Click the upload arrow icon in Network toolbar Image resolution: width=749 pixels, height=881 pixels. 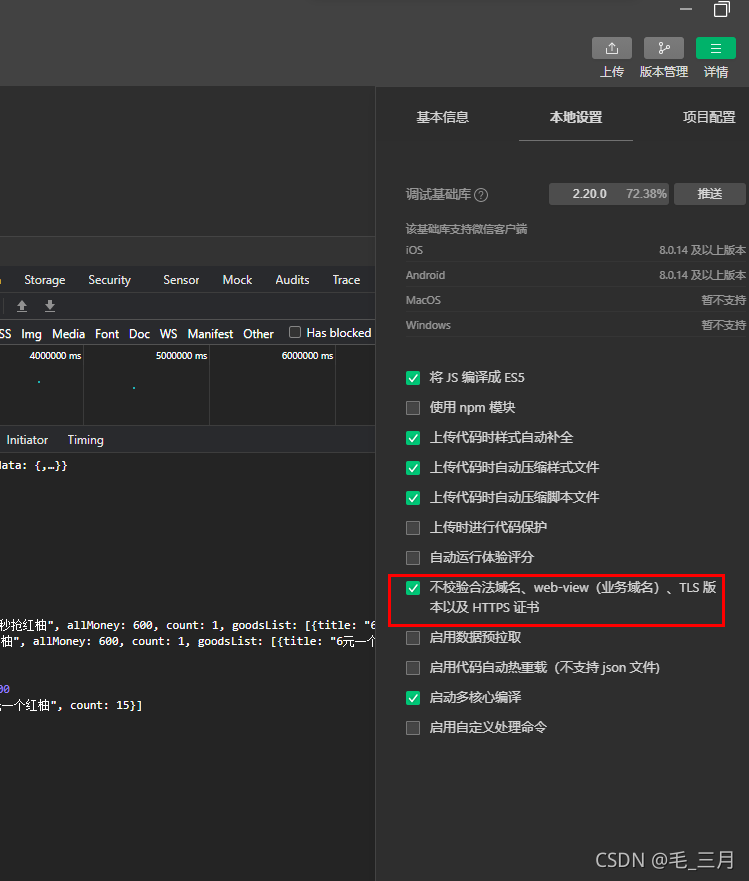coord(22,306)
